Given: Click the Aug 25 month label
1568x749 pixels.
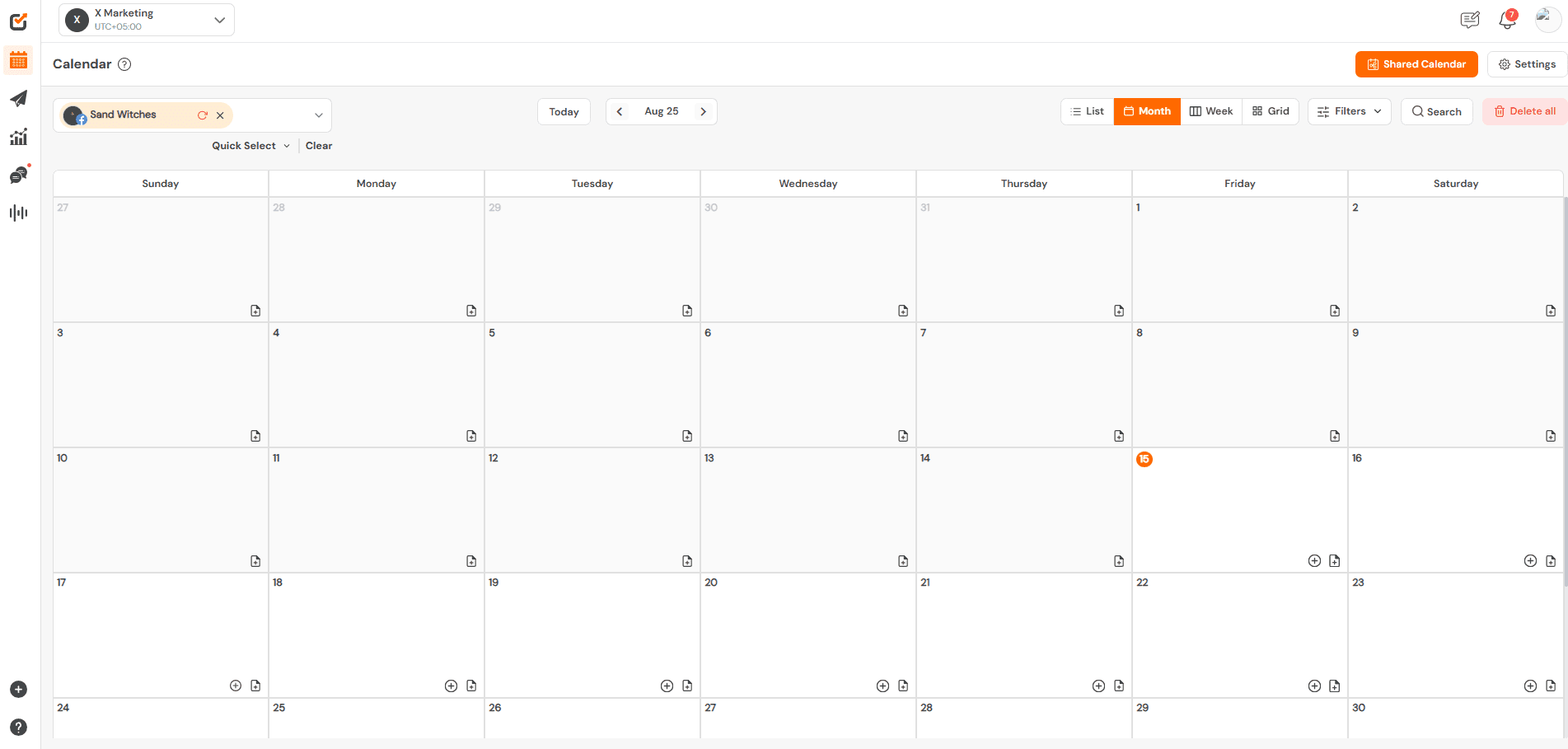Looking at the screenshot, I should (x=662, y=111).
